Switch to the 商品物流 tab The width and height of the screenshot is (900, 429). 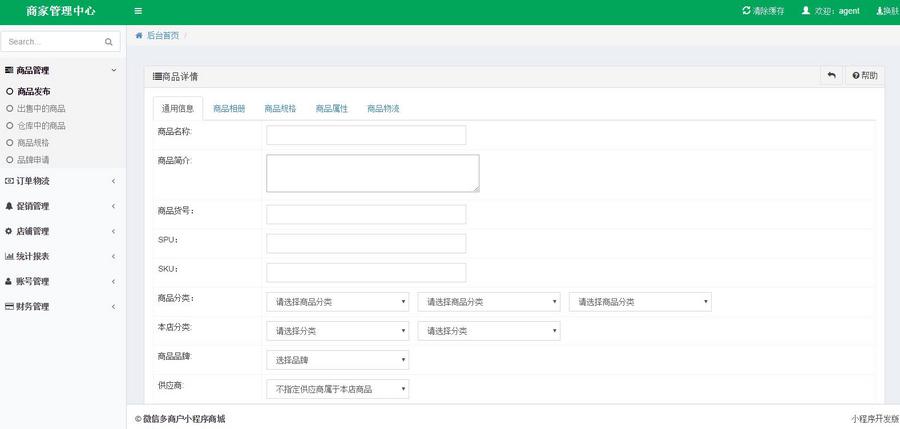383,109
